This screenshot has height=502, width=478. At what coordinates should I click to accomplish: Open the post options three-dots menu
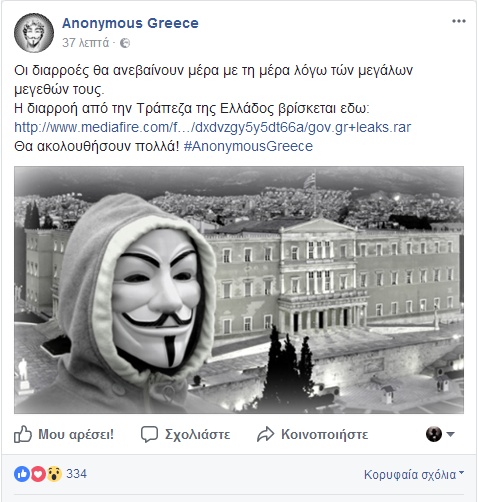pos(459,21)
